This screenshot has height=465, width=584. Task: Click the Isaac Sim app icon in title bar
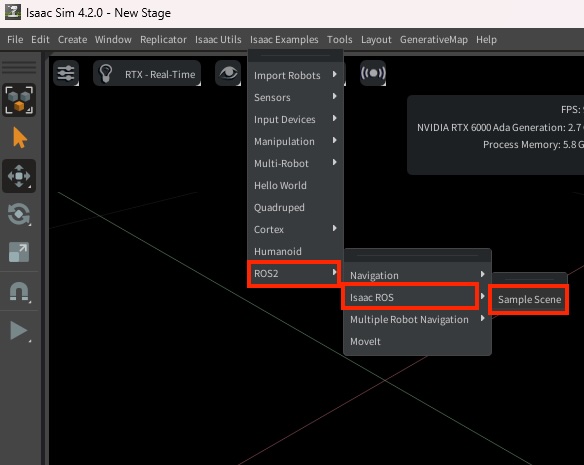pyautogui.click(x=13, y=12)
